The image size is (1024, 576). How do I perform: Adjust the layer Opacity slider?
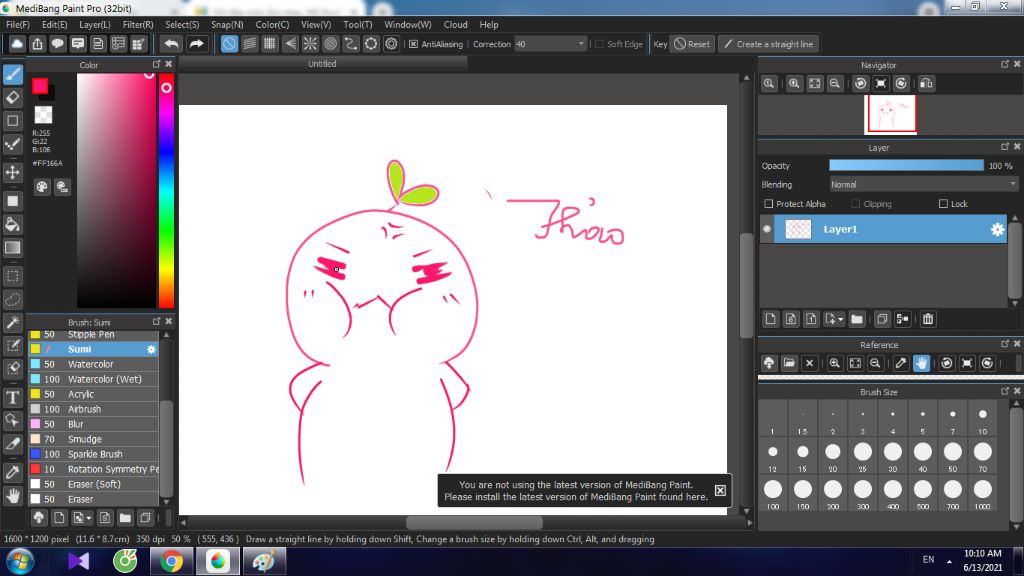point(906,166)
